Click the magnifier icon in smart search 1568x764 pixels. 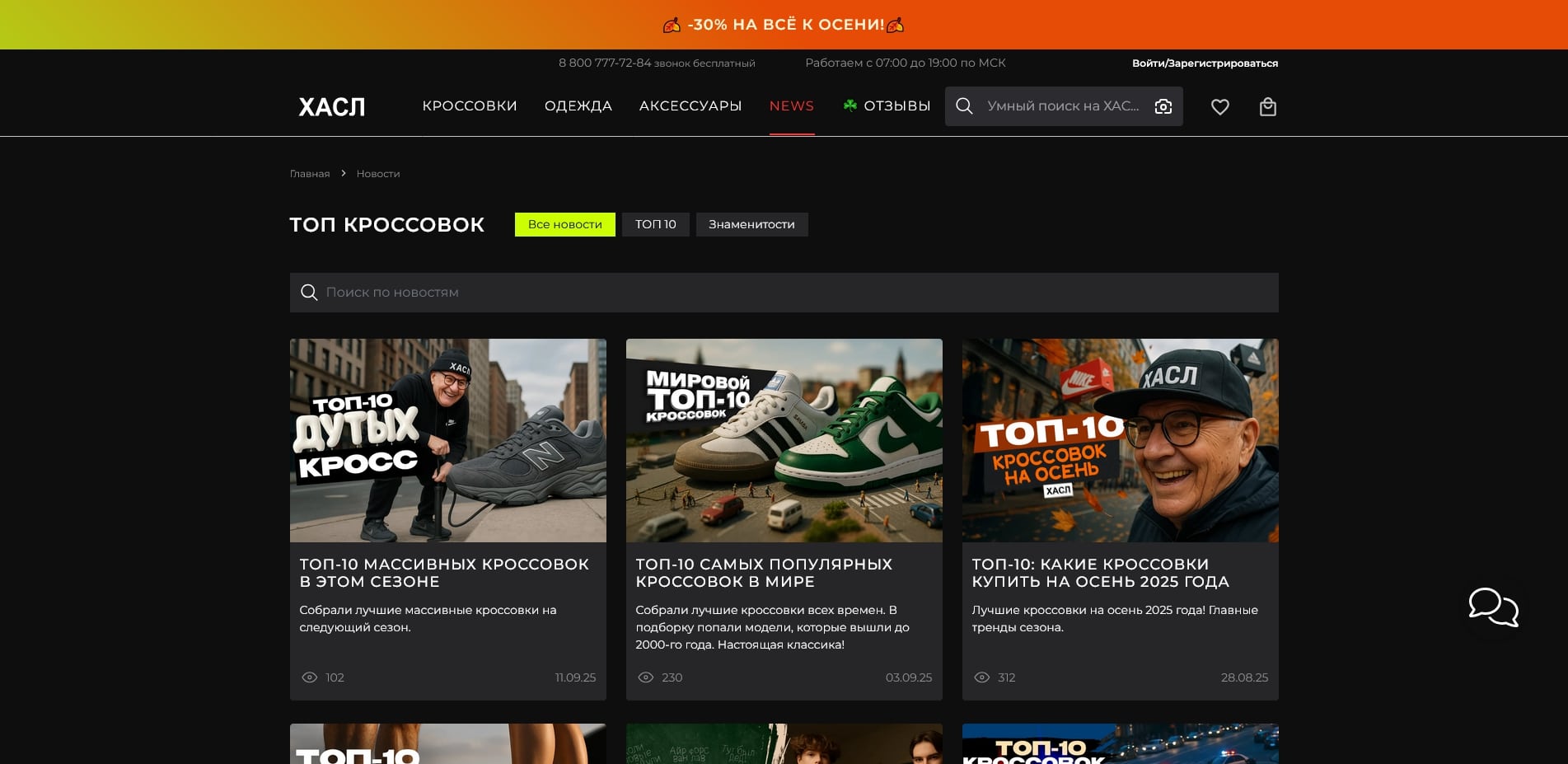click(964, 106)
